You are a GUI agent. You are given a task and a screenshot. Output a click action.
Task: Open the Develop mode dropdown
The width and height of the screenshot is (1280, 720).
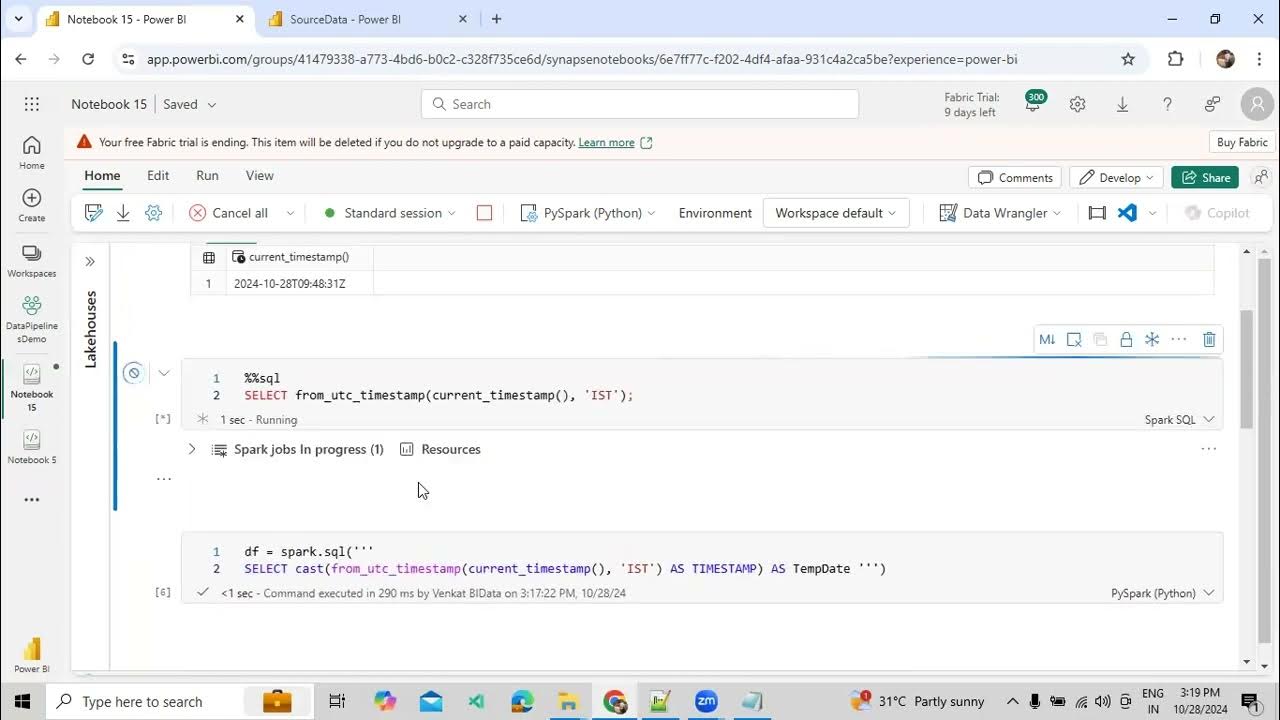click(1116, 177)
